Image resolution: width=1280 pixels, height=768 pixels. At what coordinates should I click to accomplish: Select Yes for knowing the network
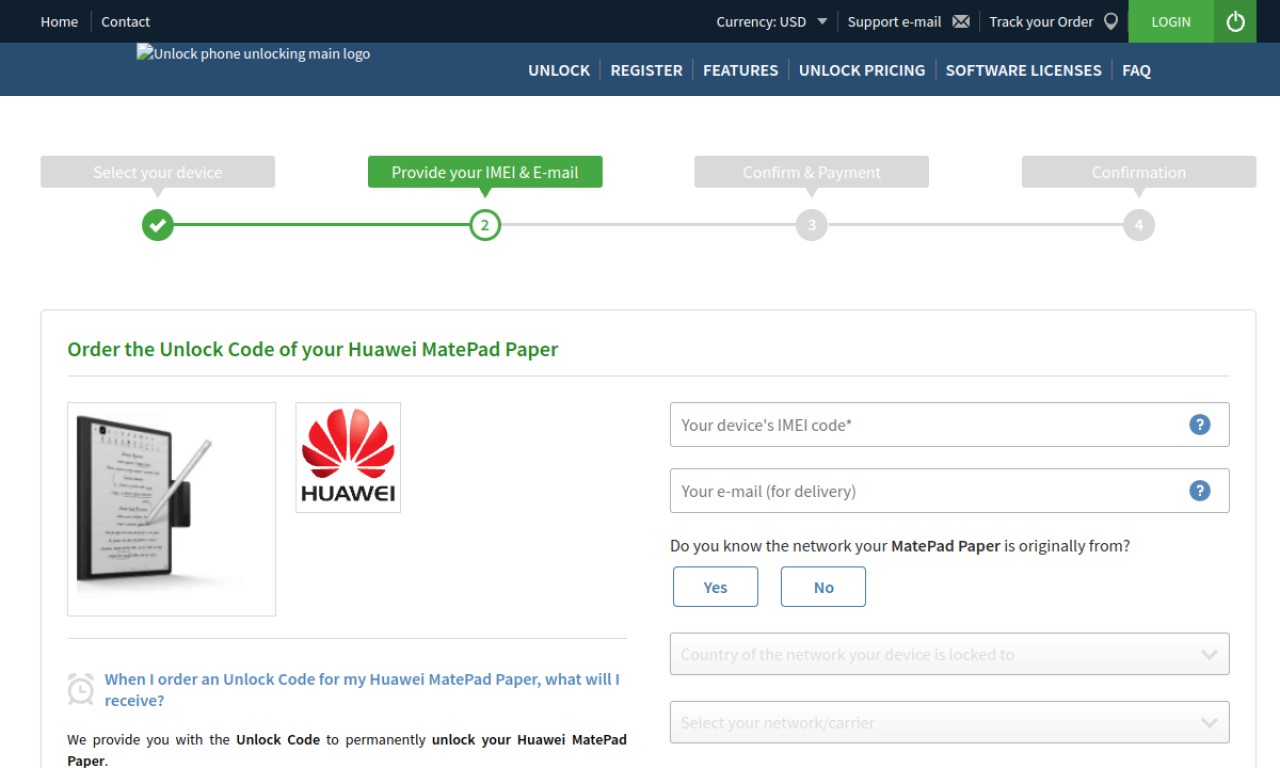[715, 587]
